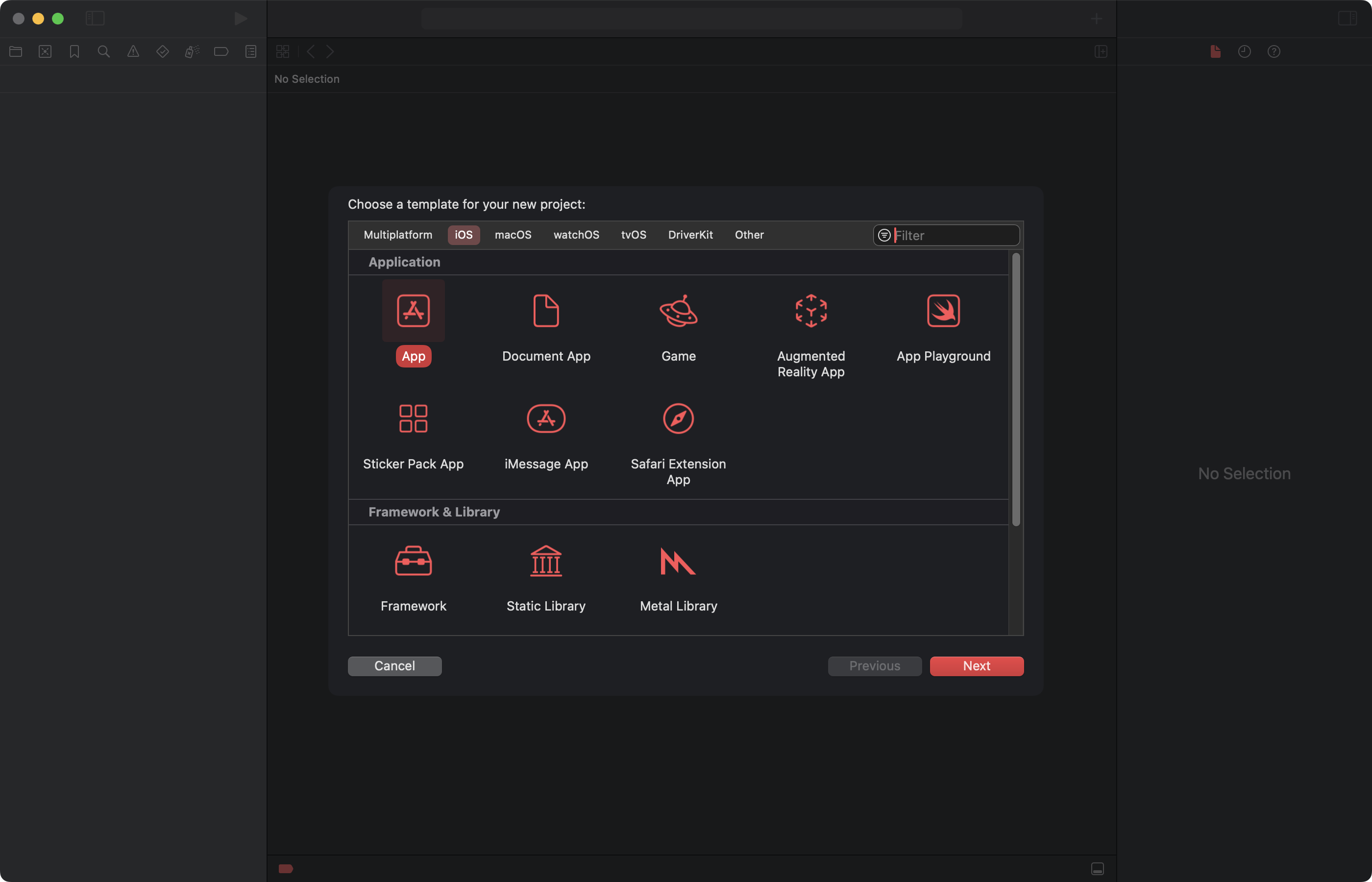Toggle the left navigator sidebar
Screen dimensions: 1372x882
click(x=95, y=18)
